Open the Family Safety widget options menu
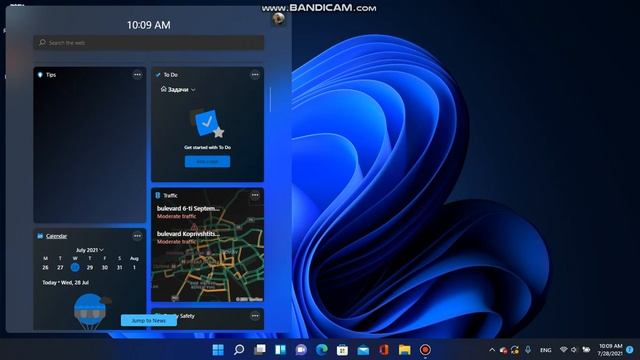Screen dimensions: 640x360 click(255, 316)
